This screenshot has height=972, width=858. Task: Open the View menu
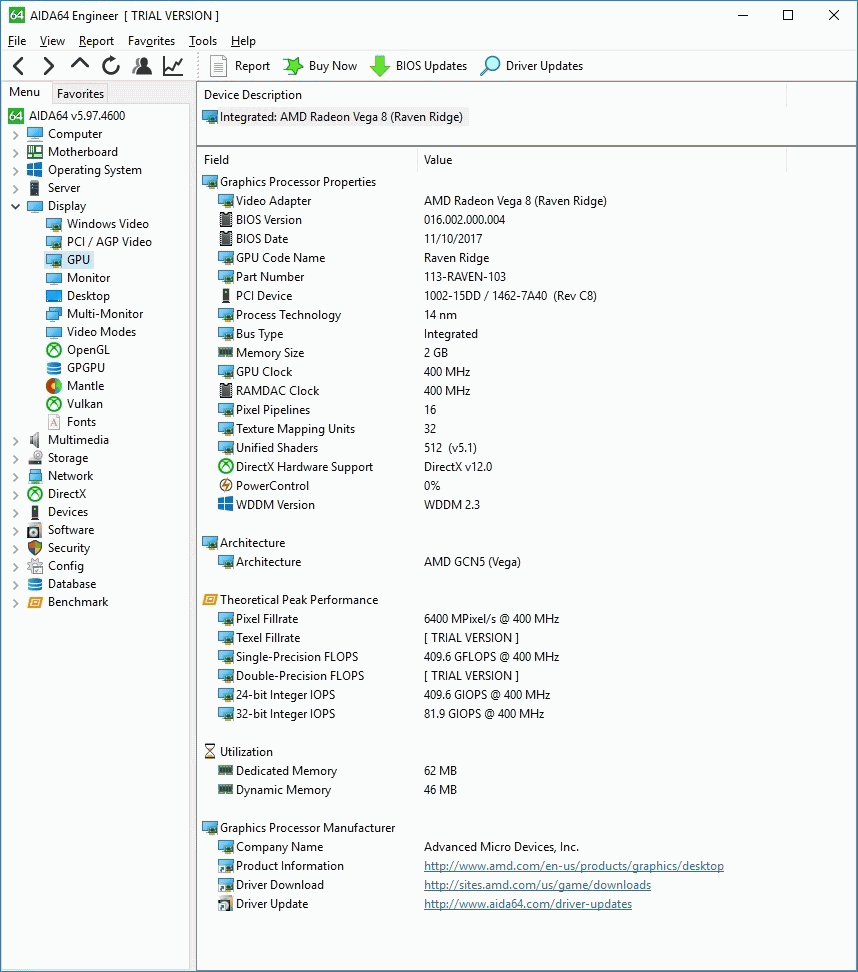(x=52, y=41)
